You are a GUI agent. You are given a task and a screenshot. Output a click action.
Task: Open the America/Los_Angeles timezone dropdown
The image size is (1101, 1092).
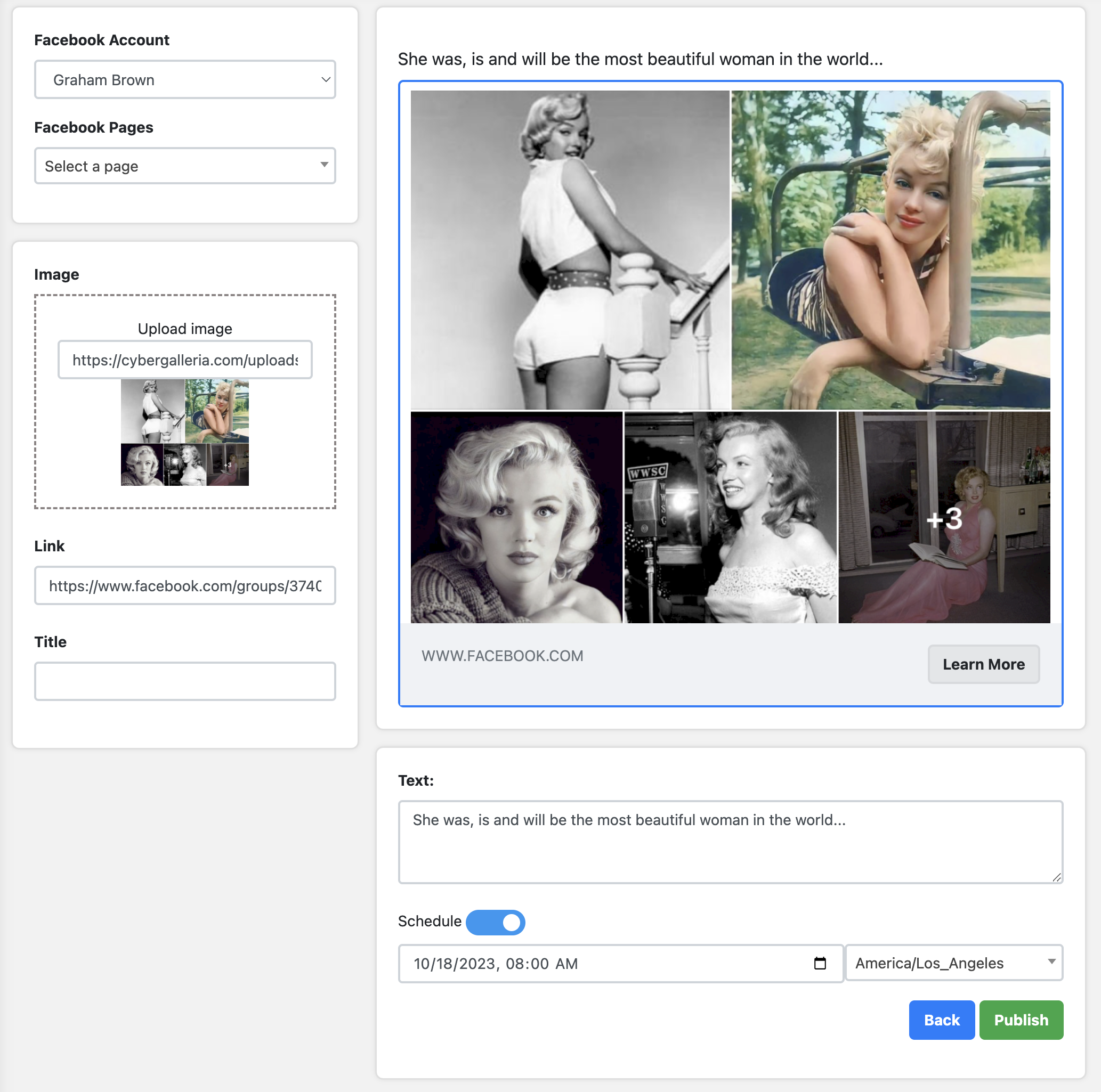pyautogui.click(x=953, y=963)
